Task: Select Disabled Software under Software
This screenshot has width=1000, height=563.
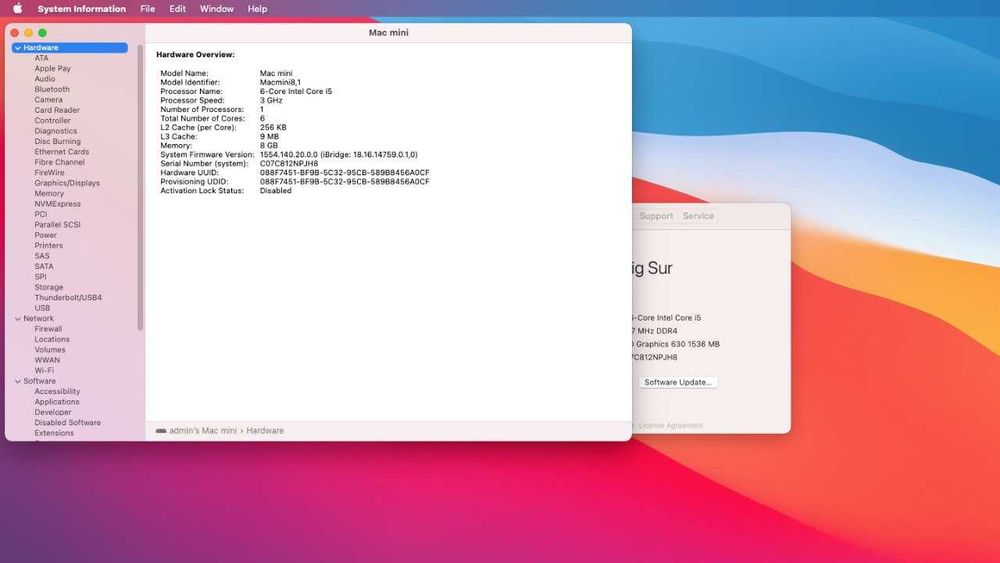Action: coord(68,423)
